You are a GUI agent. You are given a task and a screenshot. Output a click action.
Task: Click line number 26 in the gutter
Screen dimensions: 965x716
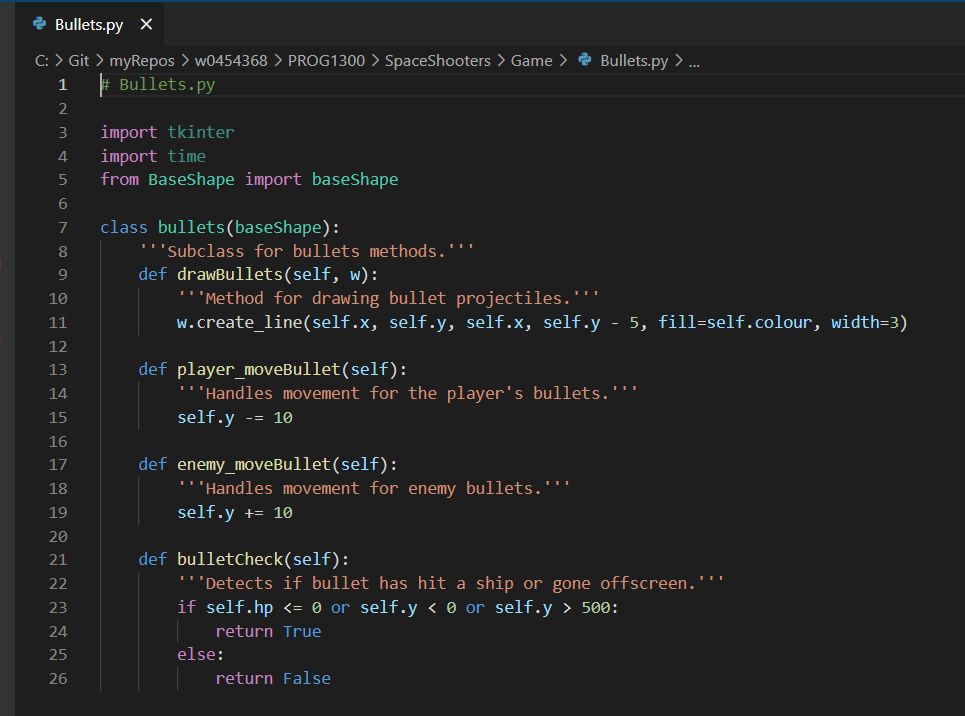tap(58, 679)
